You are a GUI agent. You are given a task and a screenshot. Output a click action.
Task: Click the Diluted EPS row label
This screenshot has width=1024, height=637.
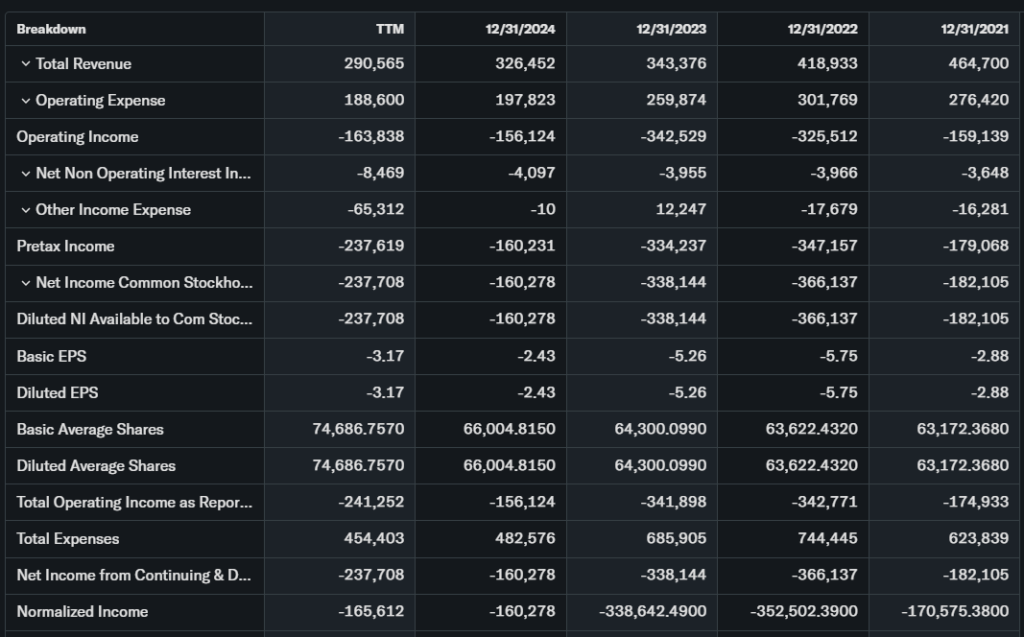(57, 393)
